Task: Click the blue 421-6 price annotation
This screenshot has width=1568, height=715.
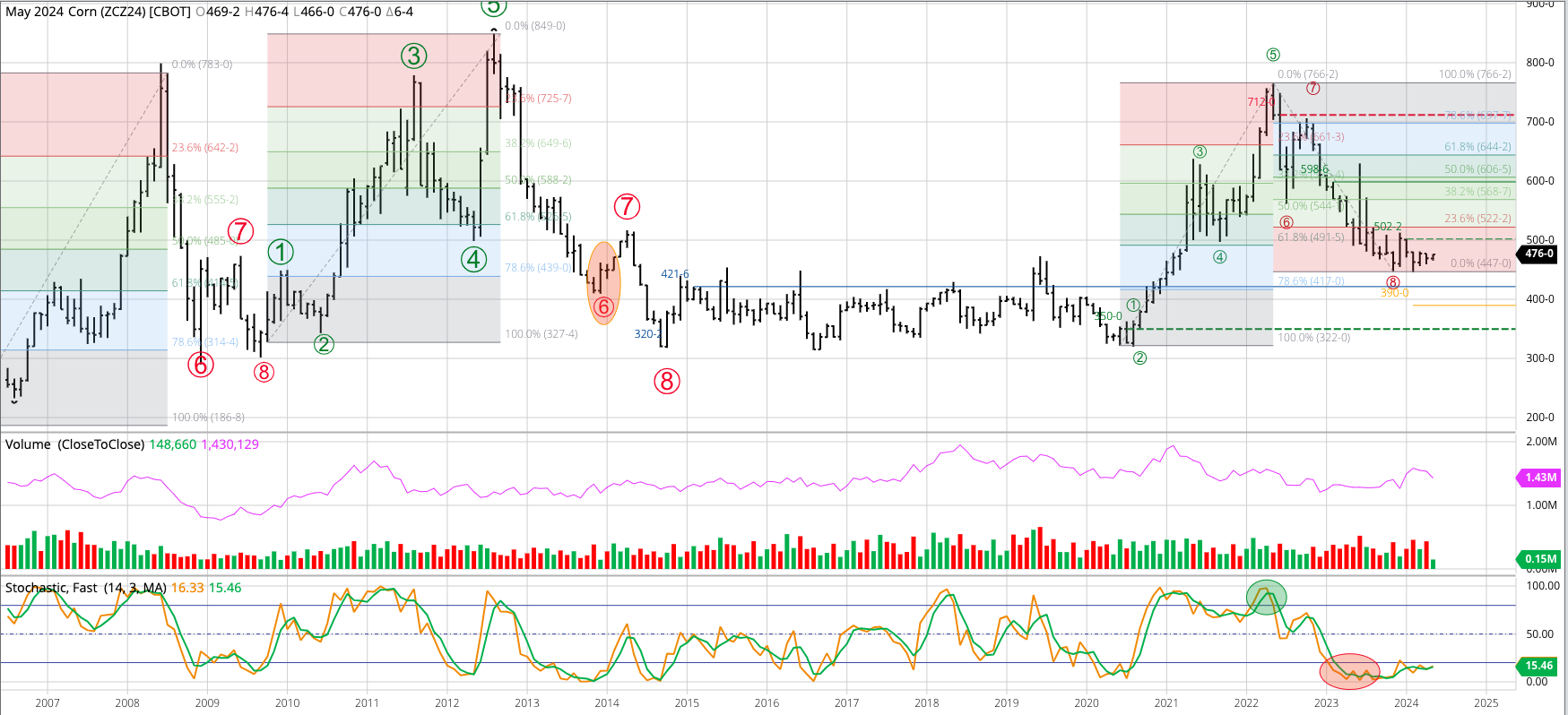Action: [x=675, y=274]
